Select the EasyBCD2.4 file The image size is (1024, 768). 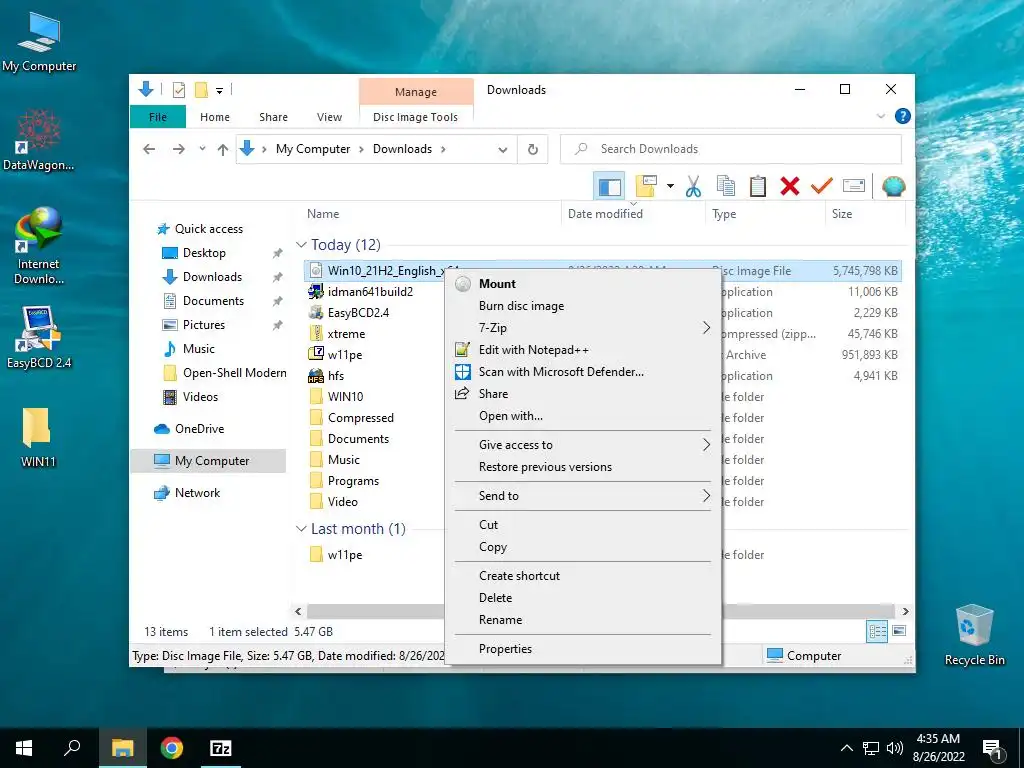pos(358,313)
